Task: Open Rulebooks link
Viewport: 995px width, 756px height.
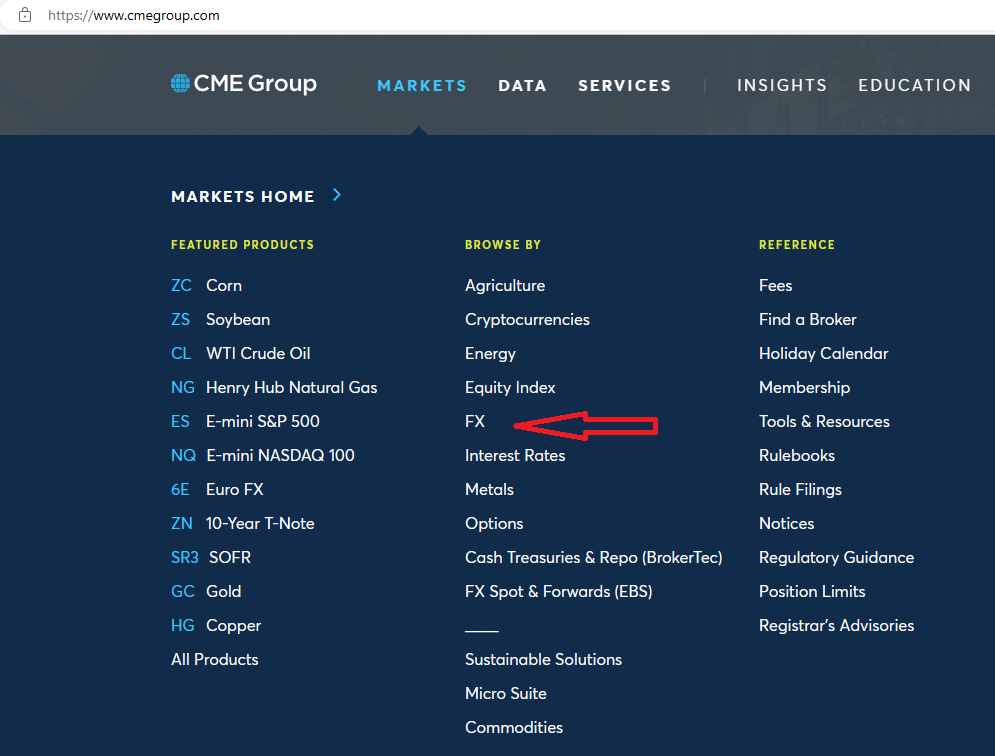Action: click(797, 456)
